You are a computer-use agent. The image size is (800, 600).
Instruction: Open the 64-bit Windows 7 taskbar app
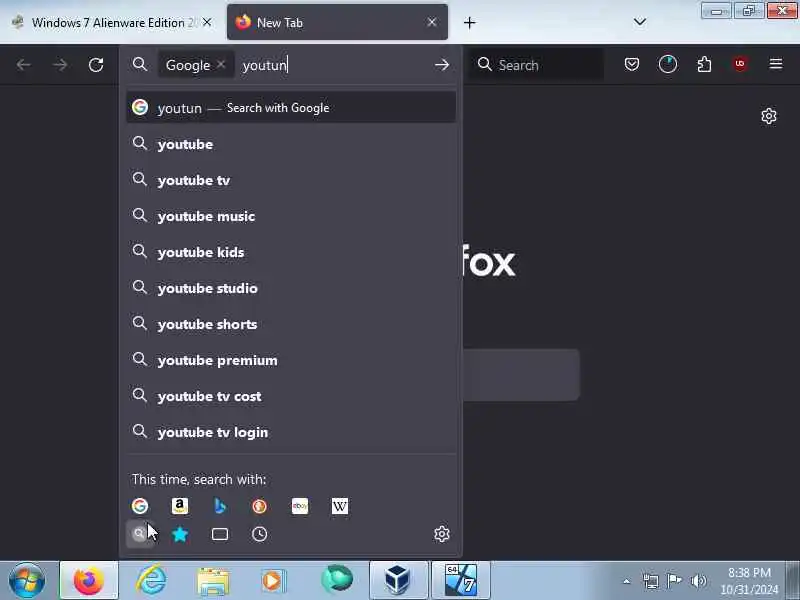tap(461, 580)
